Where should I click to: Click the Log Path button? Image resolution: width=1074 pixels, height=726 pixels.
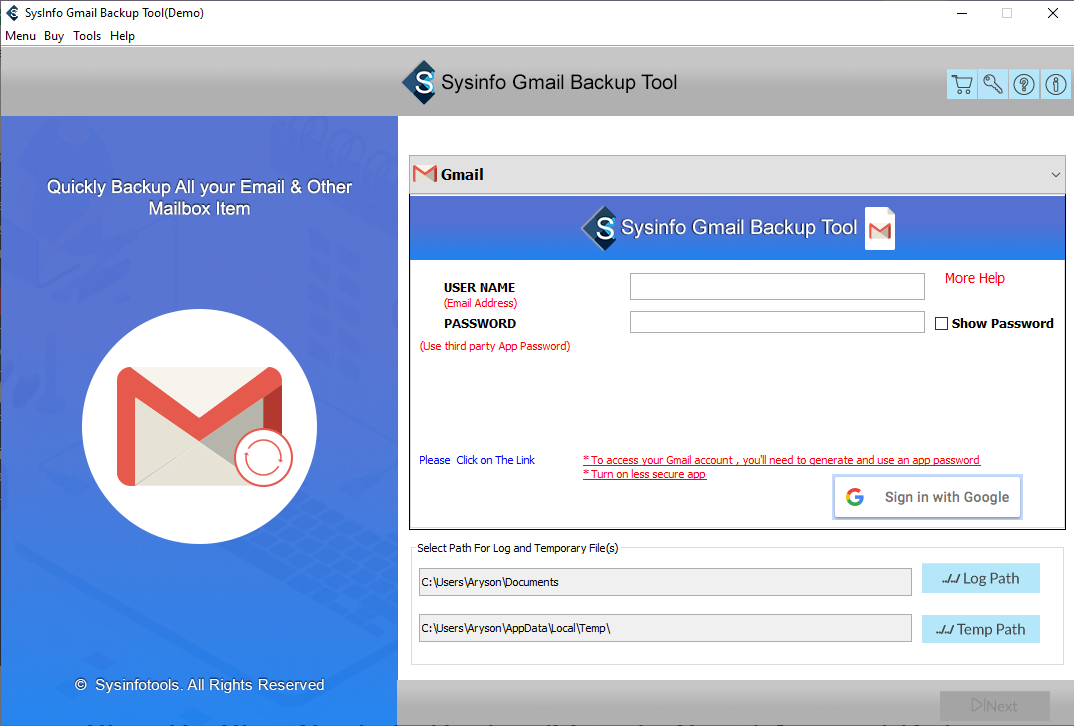[x=981, y=578]
